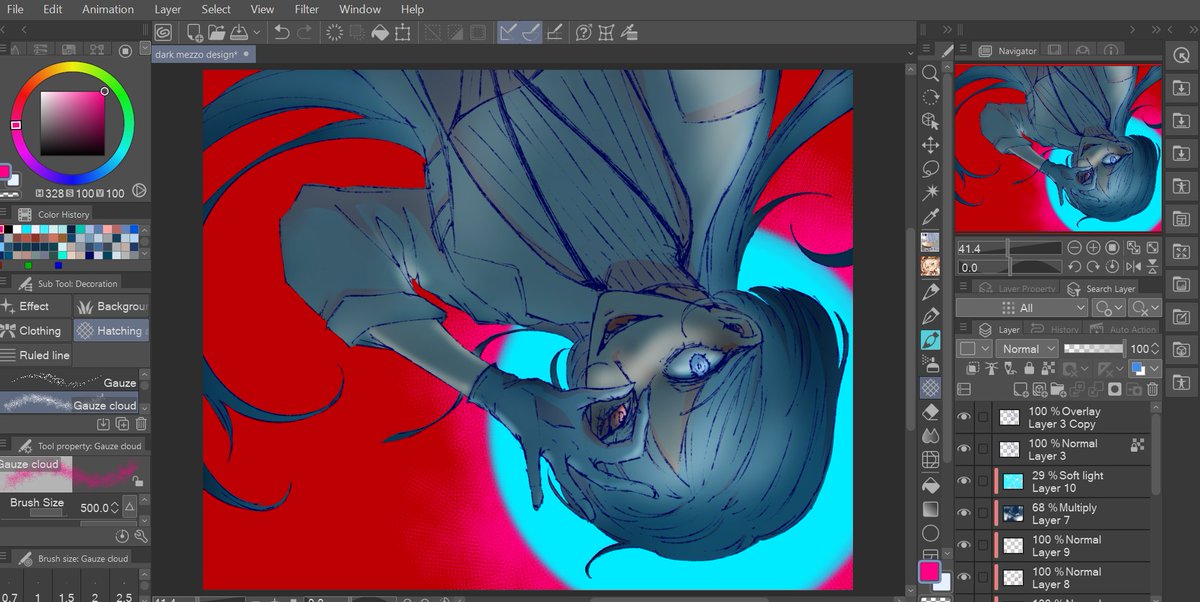1200x602 pixels.
Task: Open the Filter menu
Action: tap(306, 9)
